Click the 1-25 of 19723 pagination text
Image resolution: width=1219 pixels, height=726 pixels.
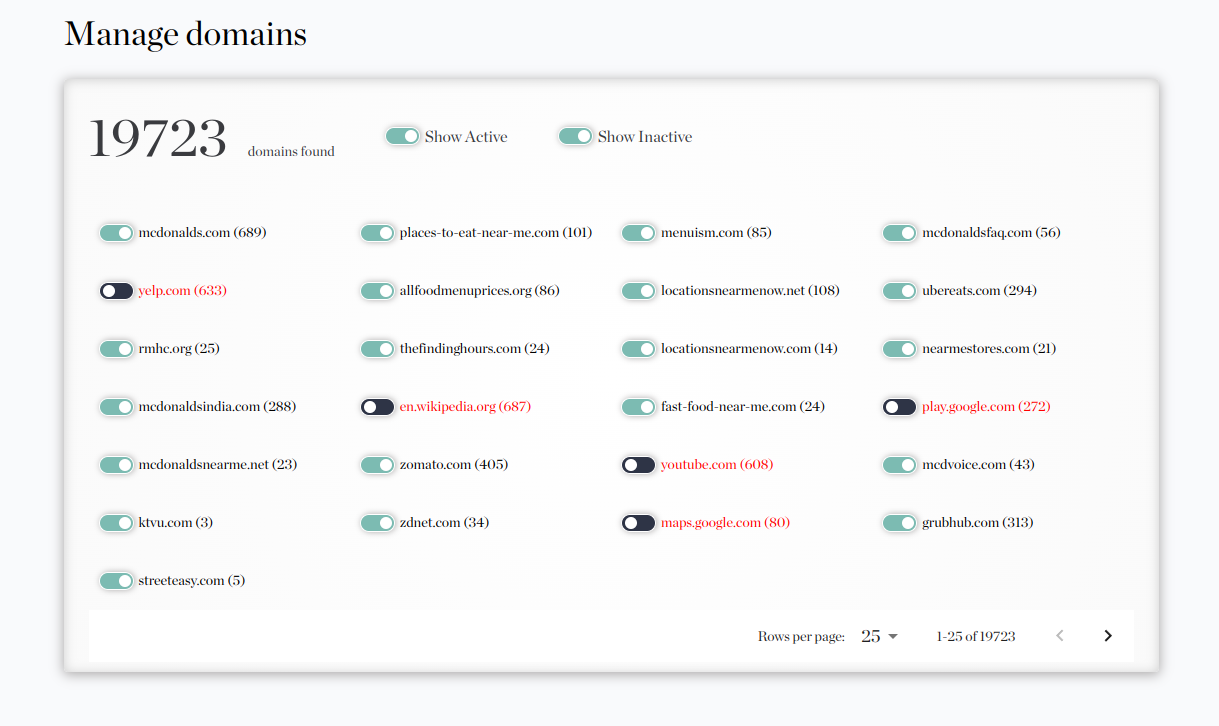(976, 636)
